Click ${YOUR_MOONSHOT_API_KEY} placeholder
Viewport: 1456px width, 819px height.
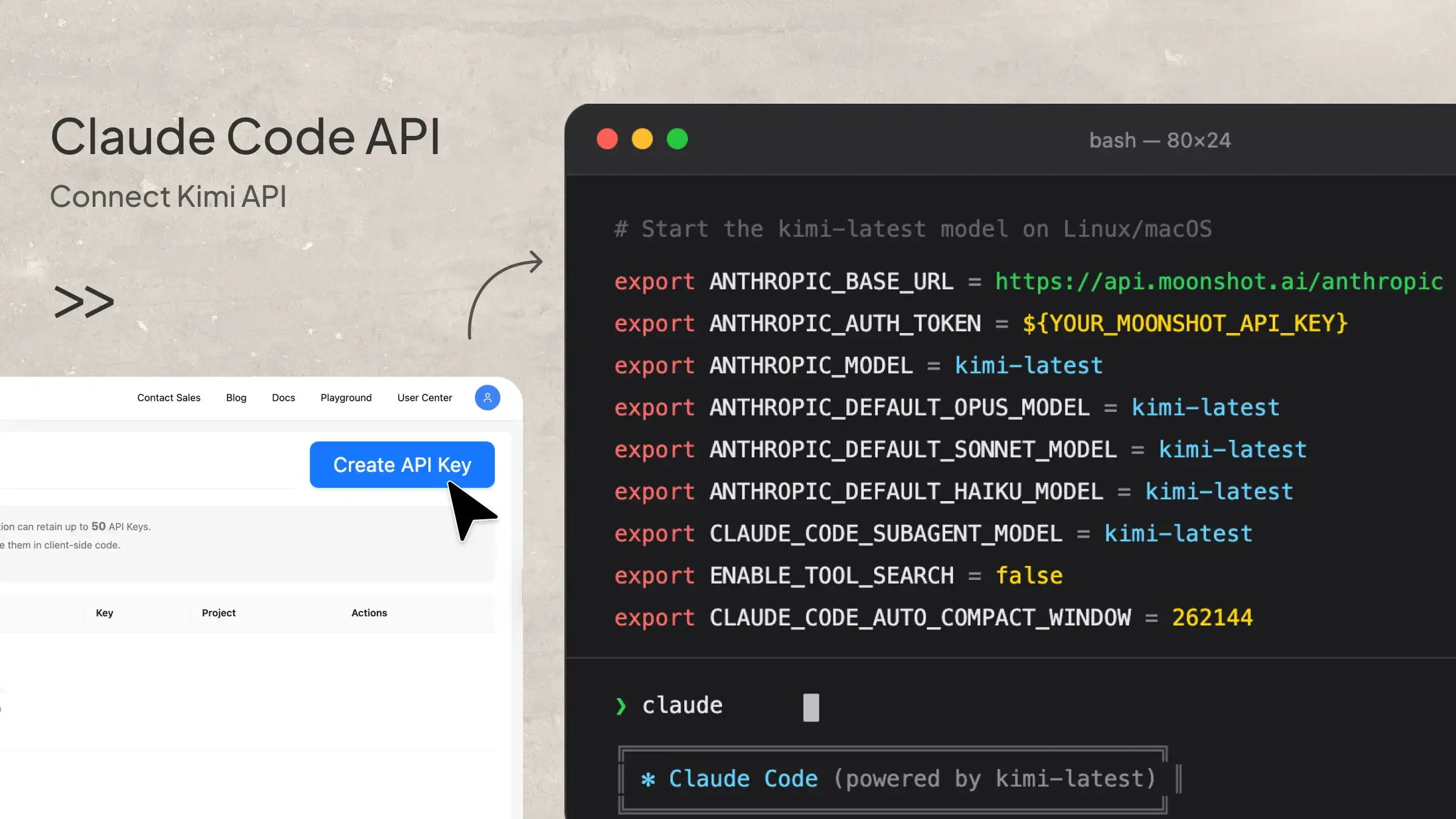[x=1185, y=323]
